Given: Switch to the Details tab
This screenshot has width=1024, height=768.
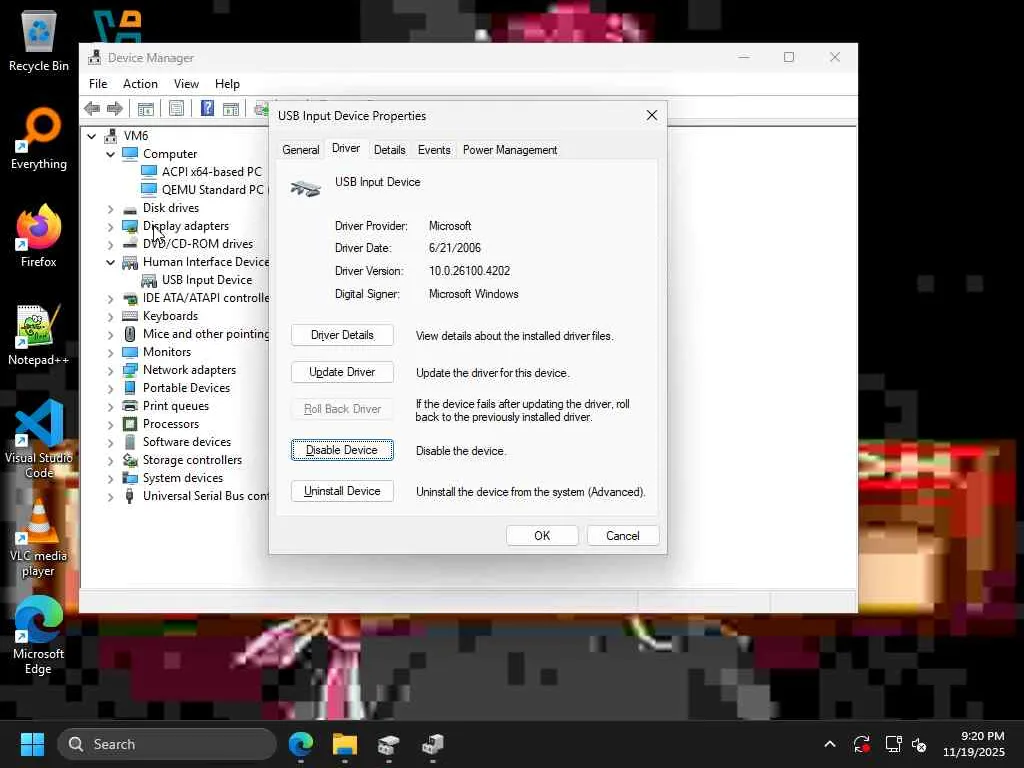Looking at the screenshot, I should pos(390,150).
